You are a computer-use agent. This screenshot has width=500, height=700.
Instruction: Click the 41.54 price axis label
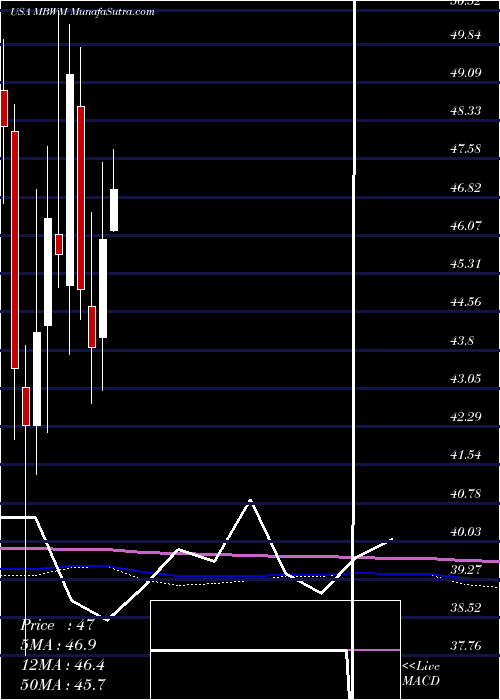pos(466,455)
